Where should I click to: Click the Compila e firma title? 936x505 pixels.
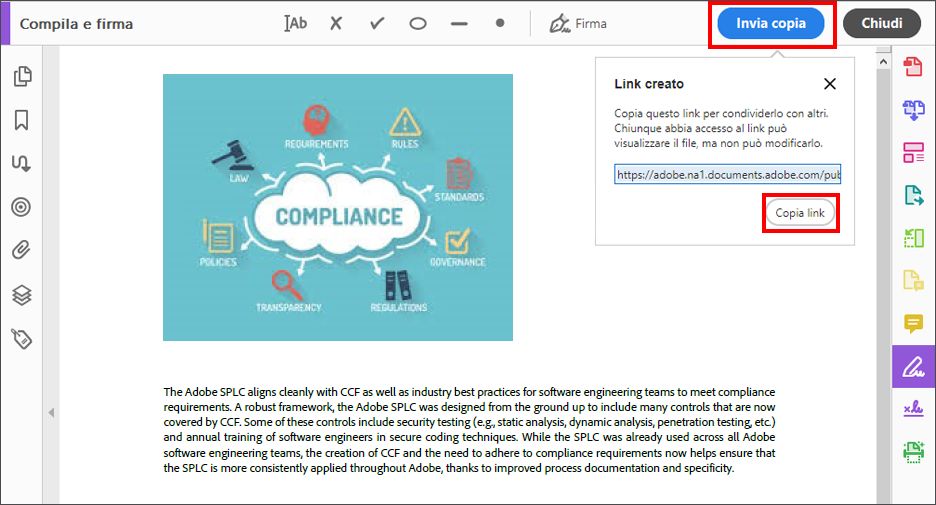pos(76,24)
